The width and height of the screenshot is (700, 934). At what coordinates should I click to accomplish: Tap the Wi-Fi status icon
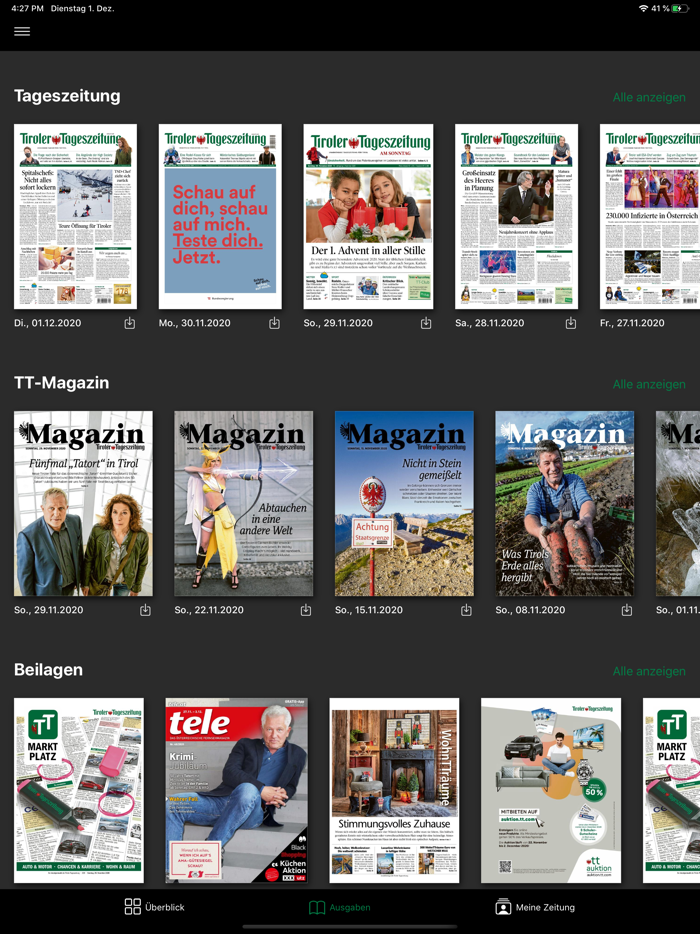pos(643,8)
